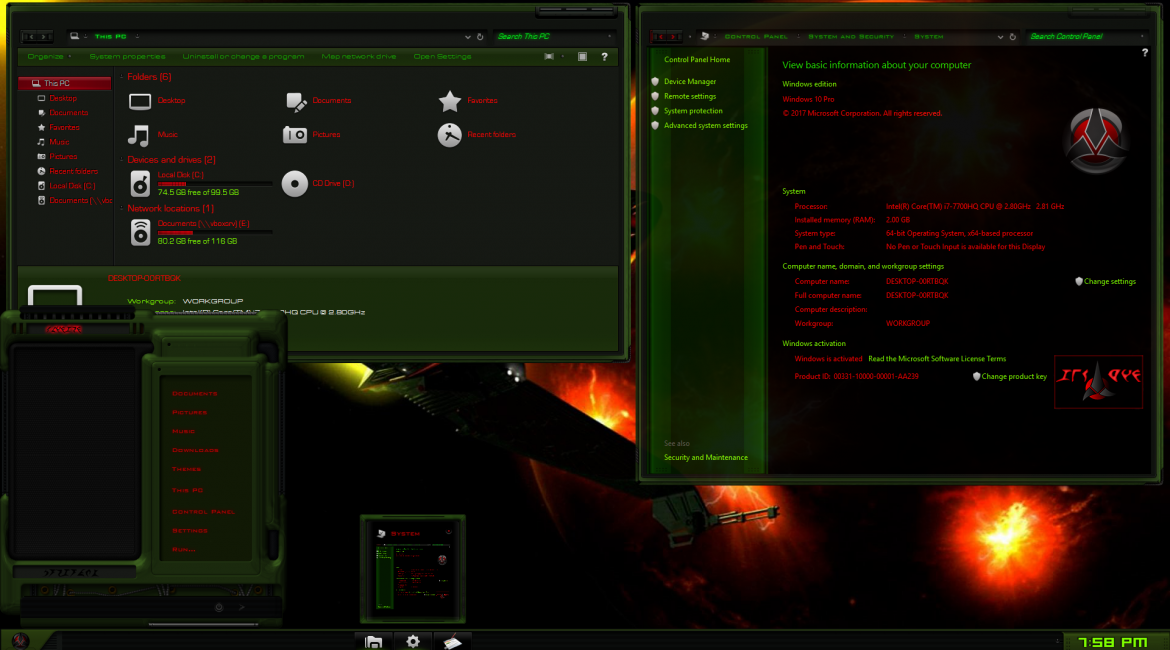The width and height of the screenshot is (1170, 650).
Task: Open help in the This PC window
Action: click(x=604, y=57)
